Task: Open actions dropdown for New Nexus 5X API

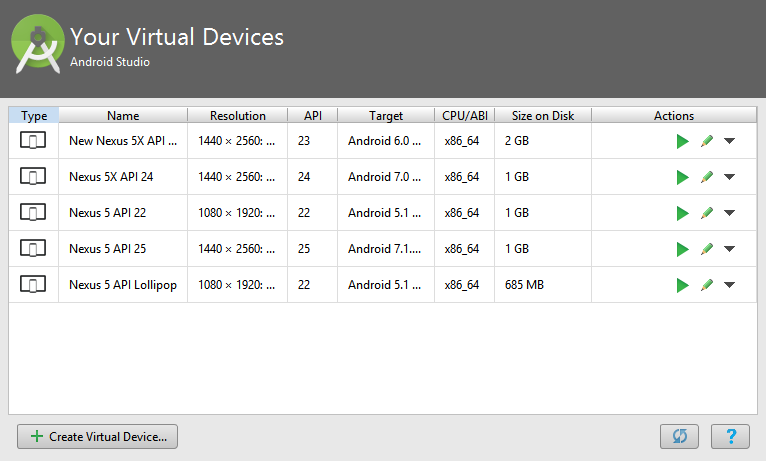Action: click(729, 141)
